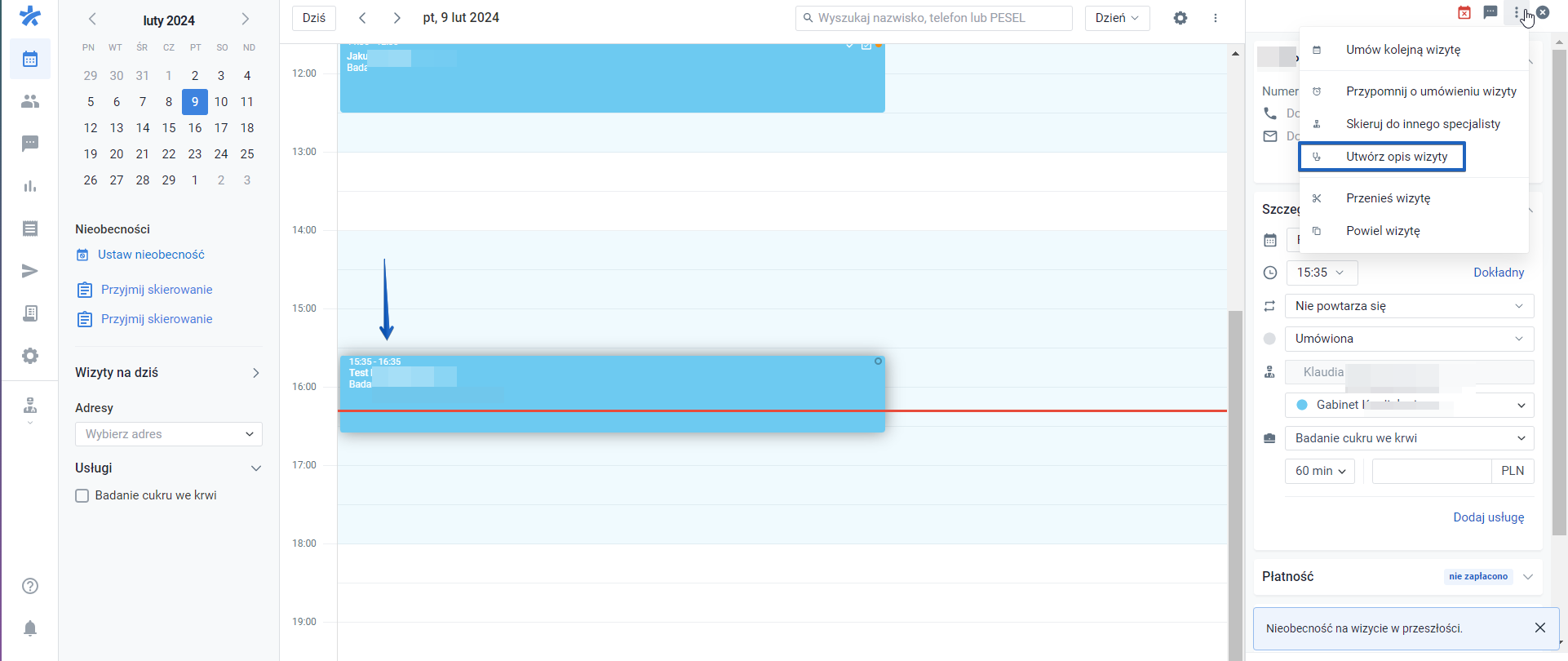Image resolution: width=1568 pixels, height=661 pixels.
Task: Open Umówiona status dropdown
Action: 1410,339
